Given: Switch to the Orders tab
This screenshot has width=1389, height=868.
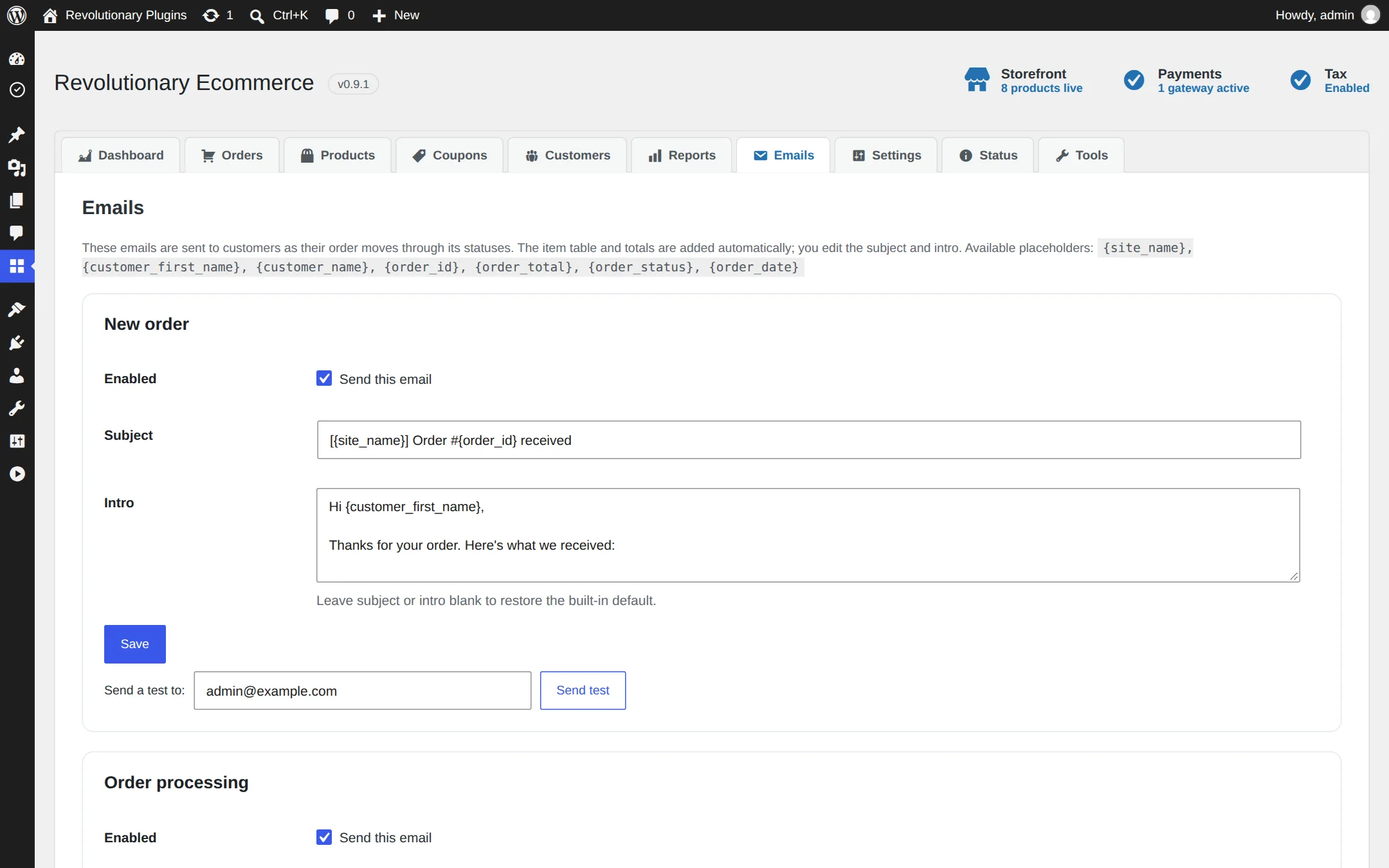Looking at the screenshot, I should click(x=232, y=155).
